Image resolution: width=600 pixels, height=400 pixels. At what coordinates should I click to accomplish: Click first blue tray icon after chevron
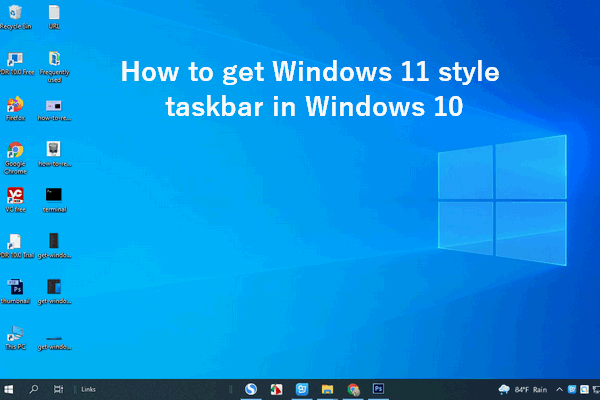point(572,390)
